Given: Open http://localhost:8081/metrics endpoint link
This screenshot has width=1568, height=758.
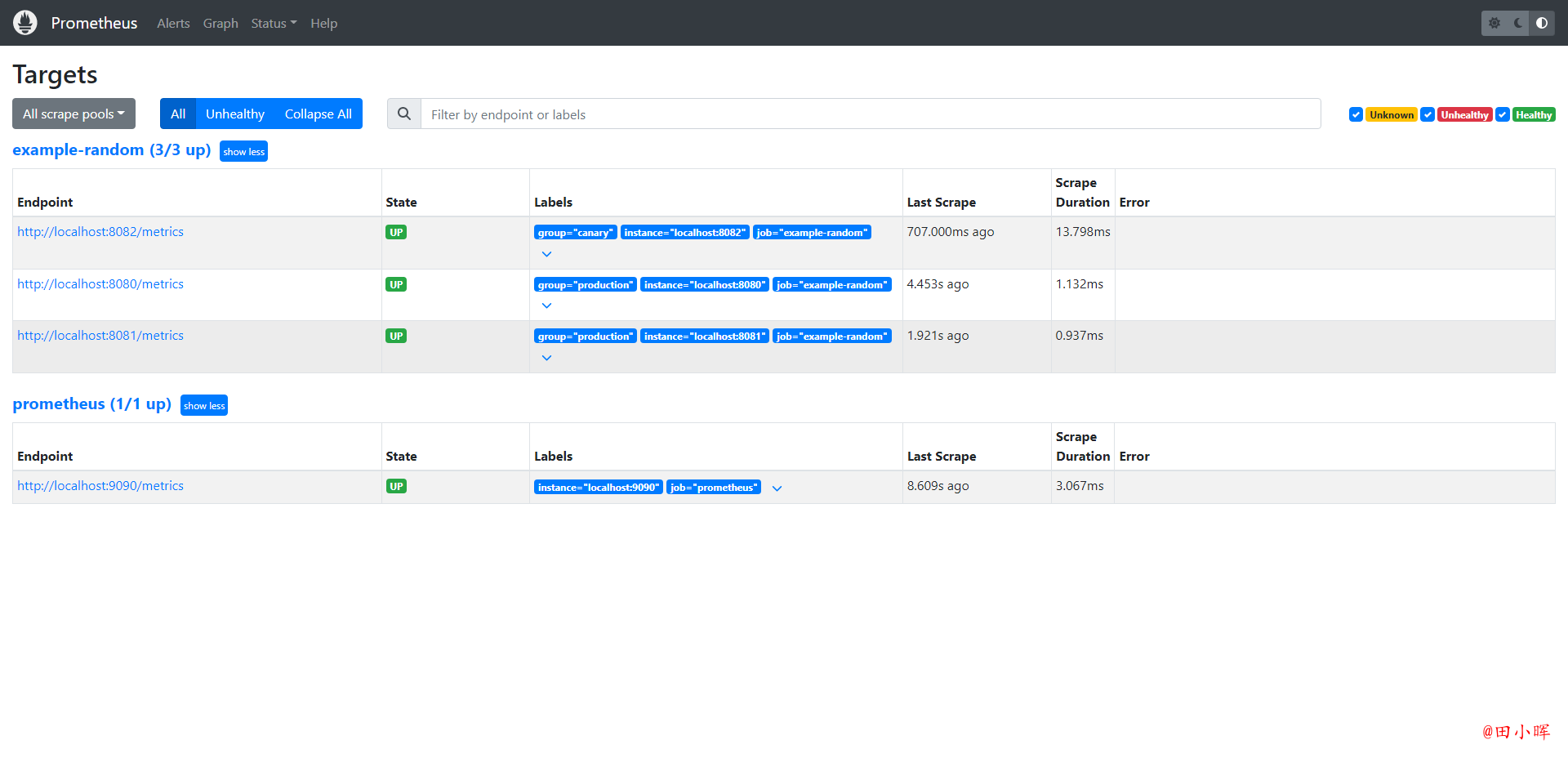Looking at the screenshot, I should click(100, 336).
